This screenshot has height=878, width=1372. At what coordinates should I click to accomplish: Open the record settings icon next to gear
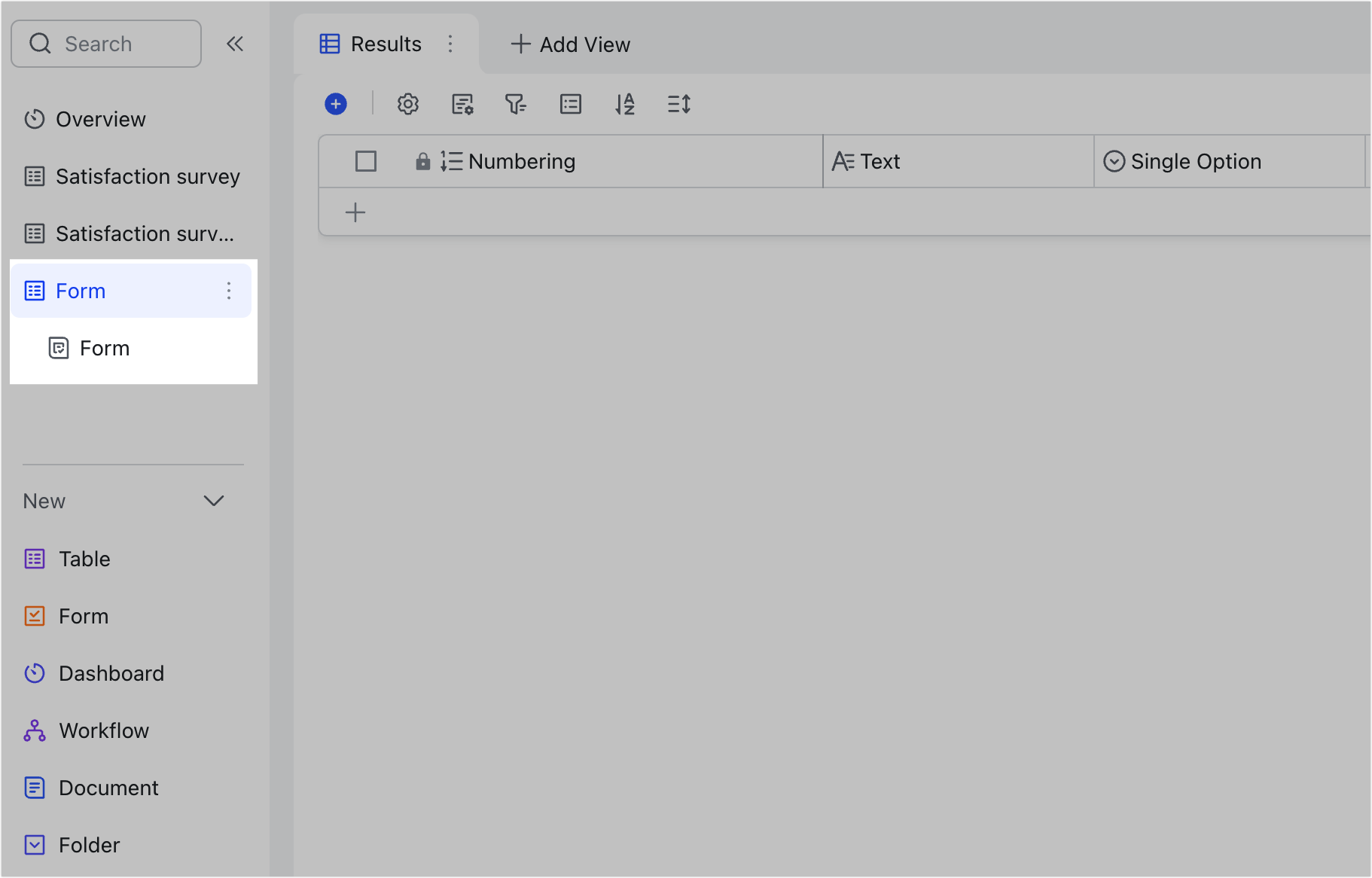[462, 104]
